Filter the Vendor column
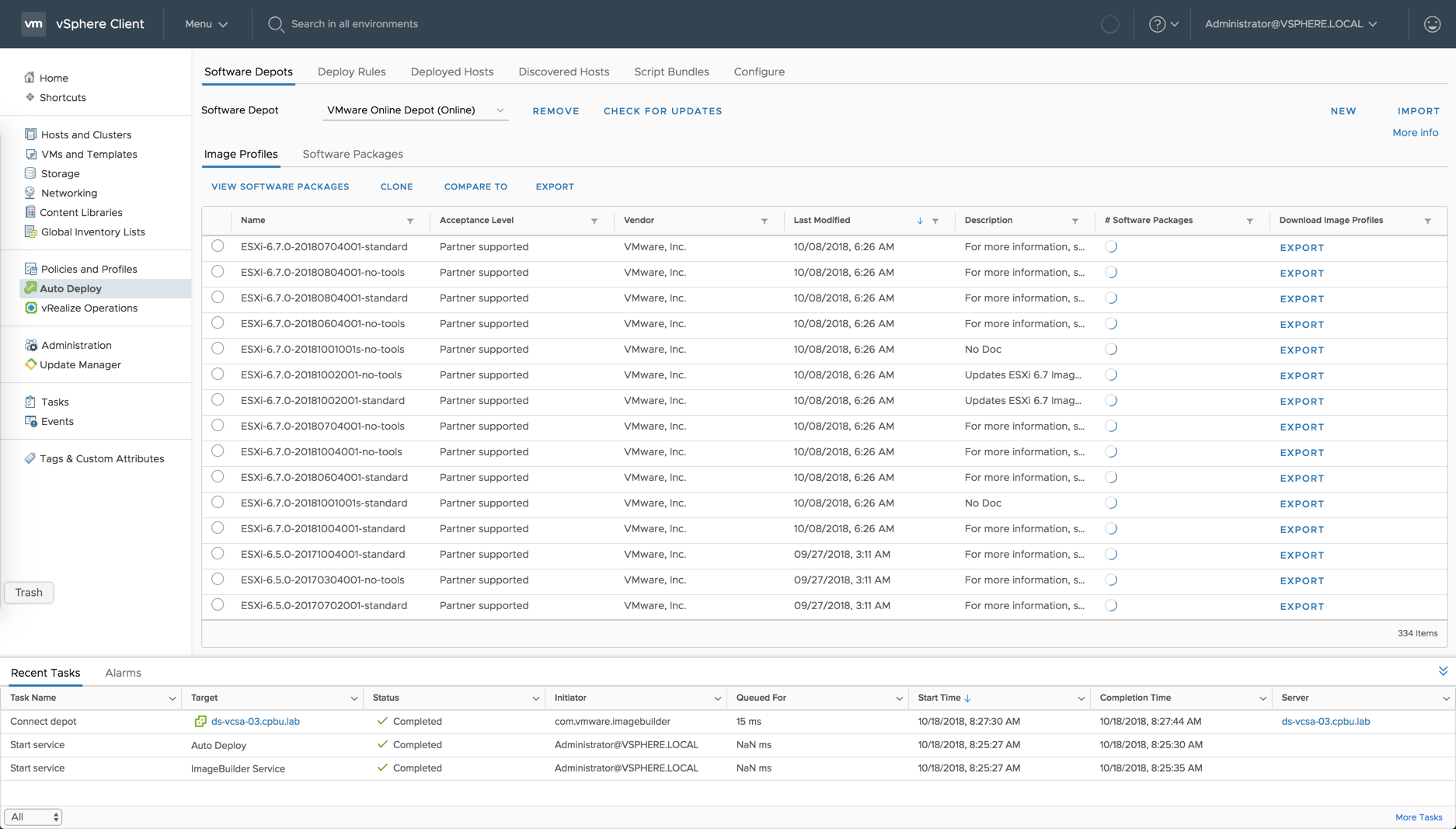This screenshot has width=1456, height=829. pyautogui.click(x=765, y=221)
